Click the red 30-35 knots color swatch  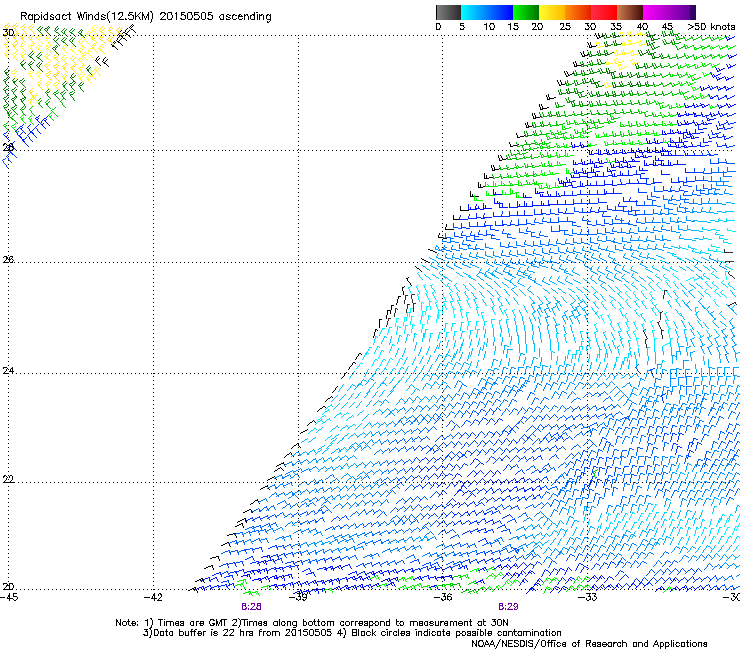(x=604, y=12)
